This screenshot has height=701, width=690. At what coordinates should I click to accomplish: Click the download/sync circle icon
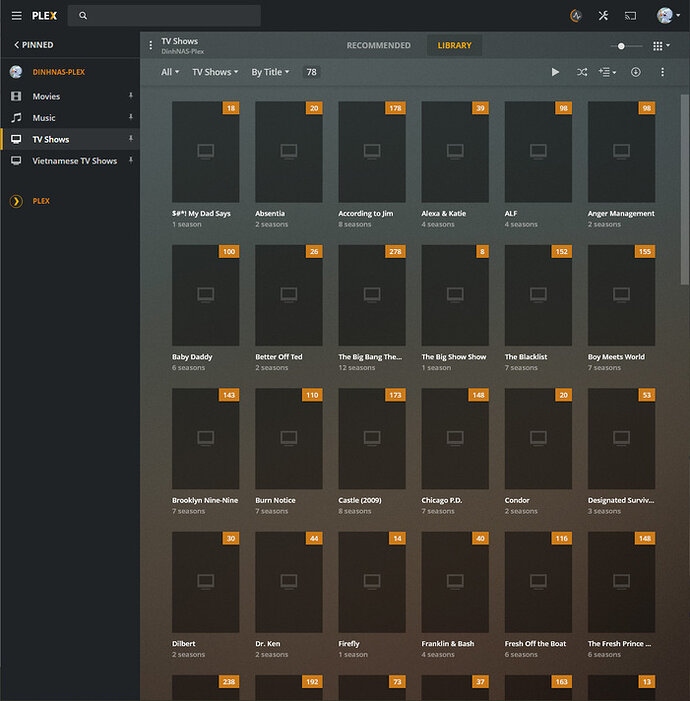click(x=635, y=72)
